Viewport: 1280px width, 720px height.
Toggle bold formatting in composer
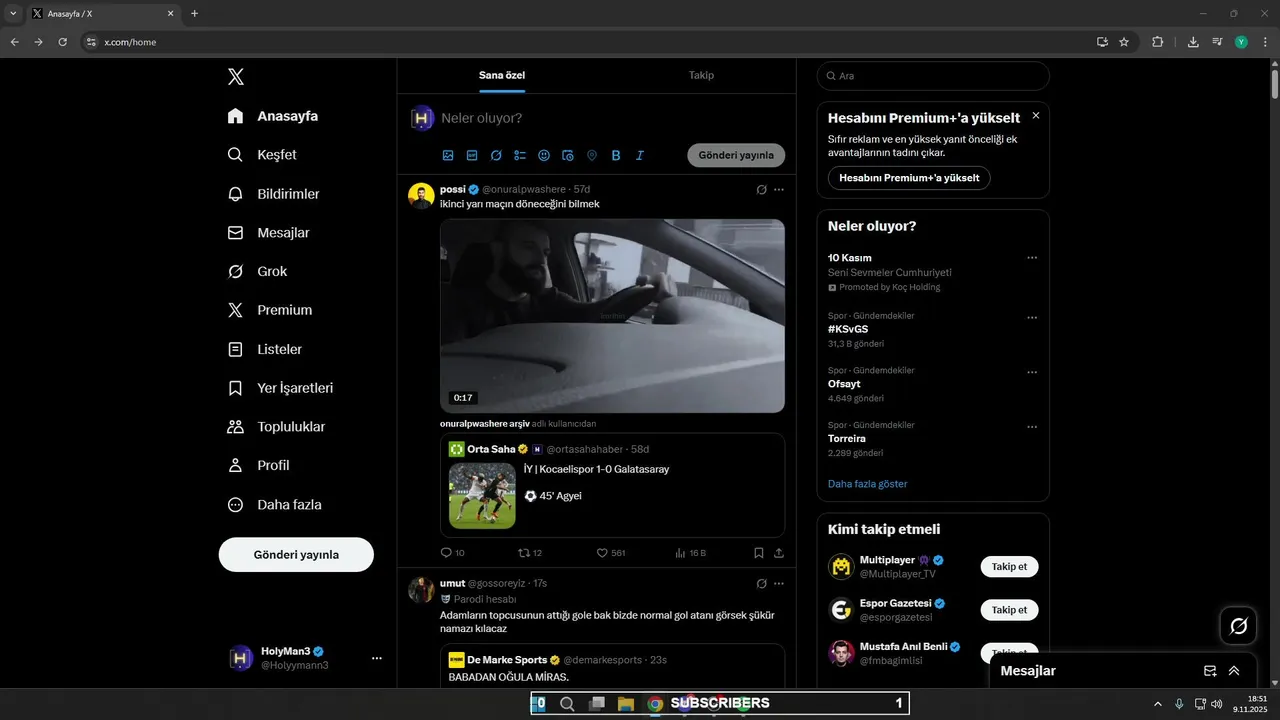click(x=616, y=155)
